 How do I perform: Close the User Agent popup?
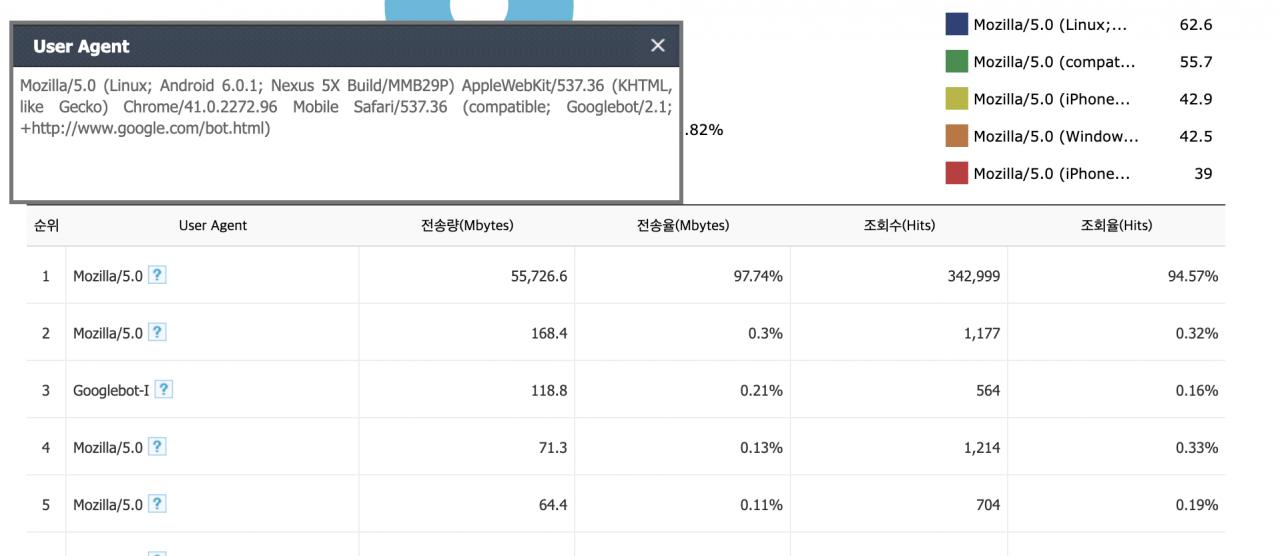[x=657, y=46]
